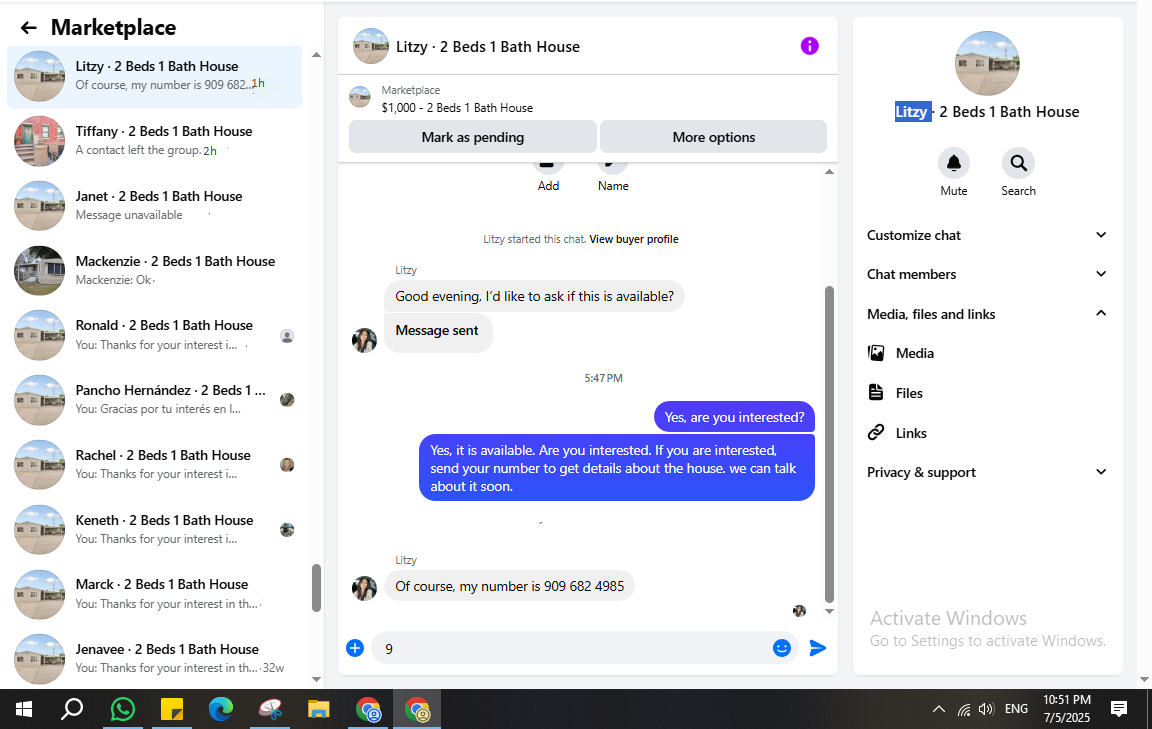1152x729 pixels.
Task: Open network settings tray icon
Action: [x=964, y=710]
